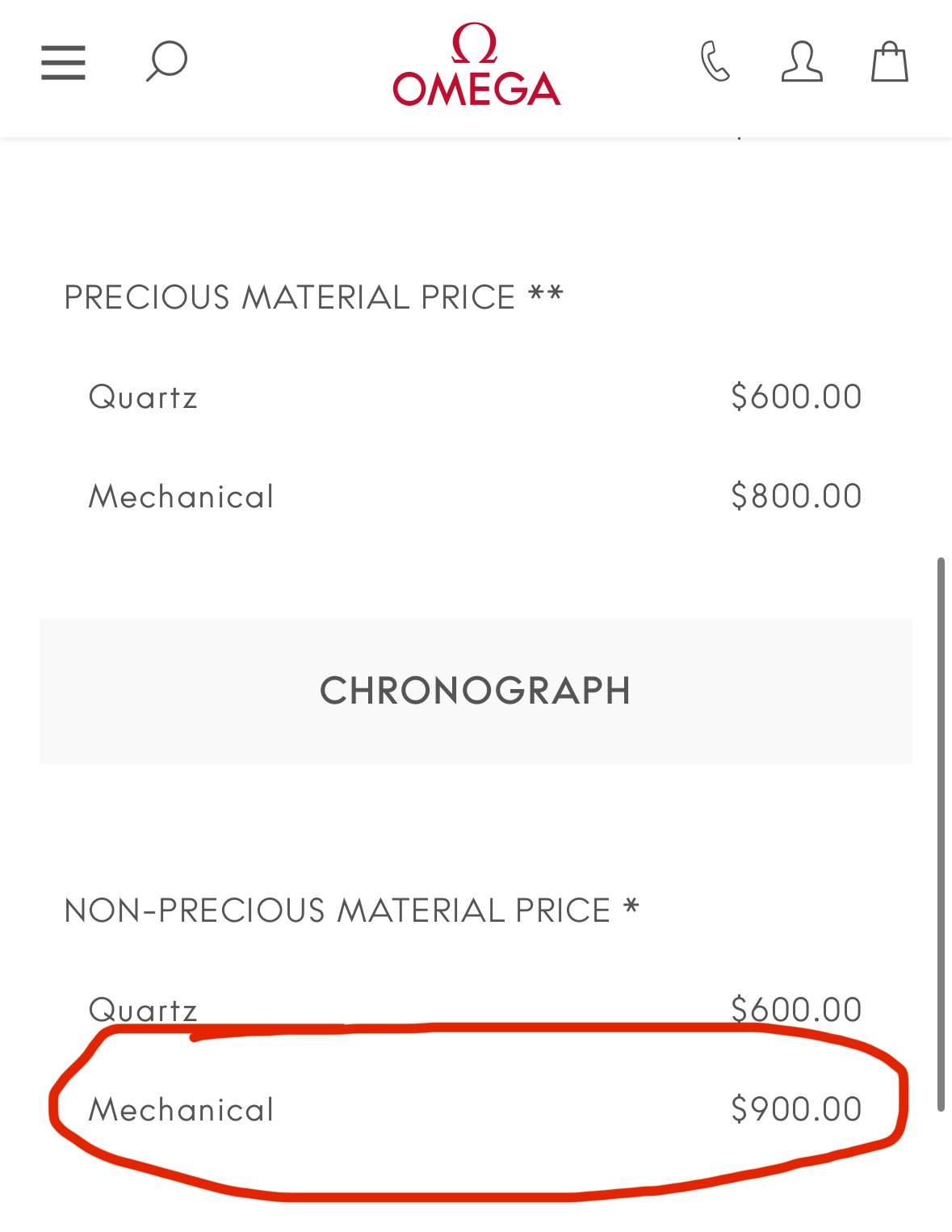The height and width of the screenshot is (1232, 952).
Task: Open the hamburger navigation menu
Action: [63, 63]
